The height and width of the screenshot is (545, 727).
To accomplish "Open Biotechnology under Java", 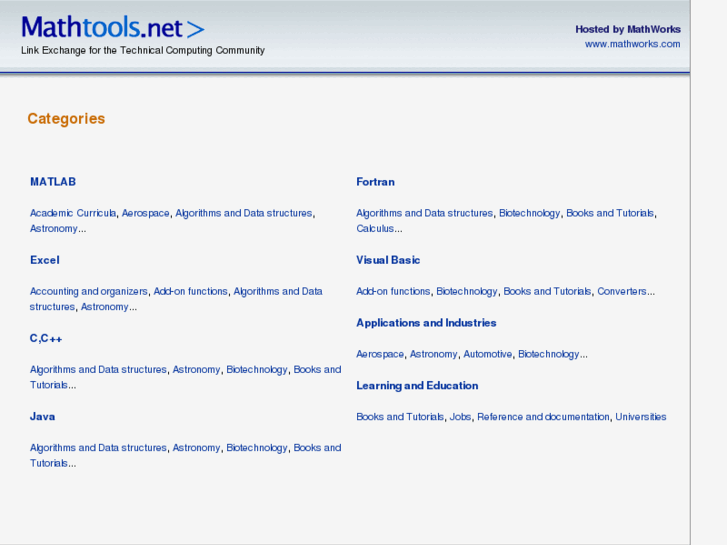I will point(257,448).
